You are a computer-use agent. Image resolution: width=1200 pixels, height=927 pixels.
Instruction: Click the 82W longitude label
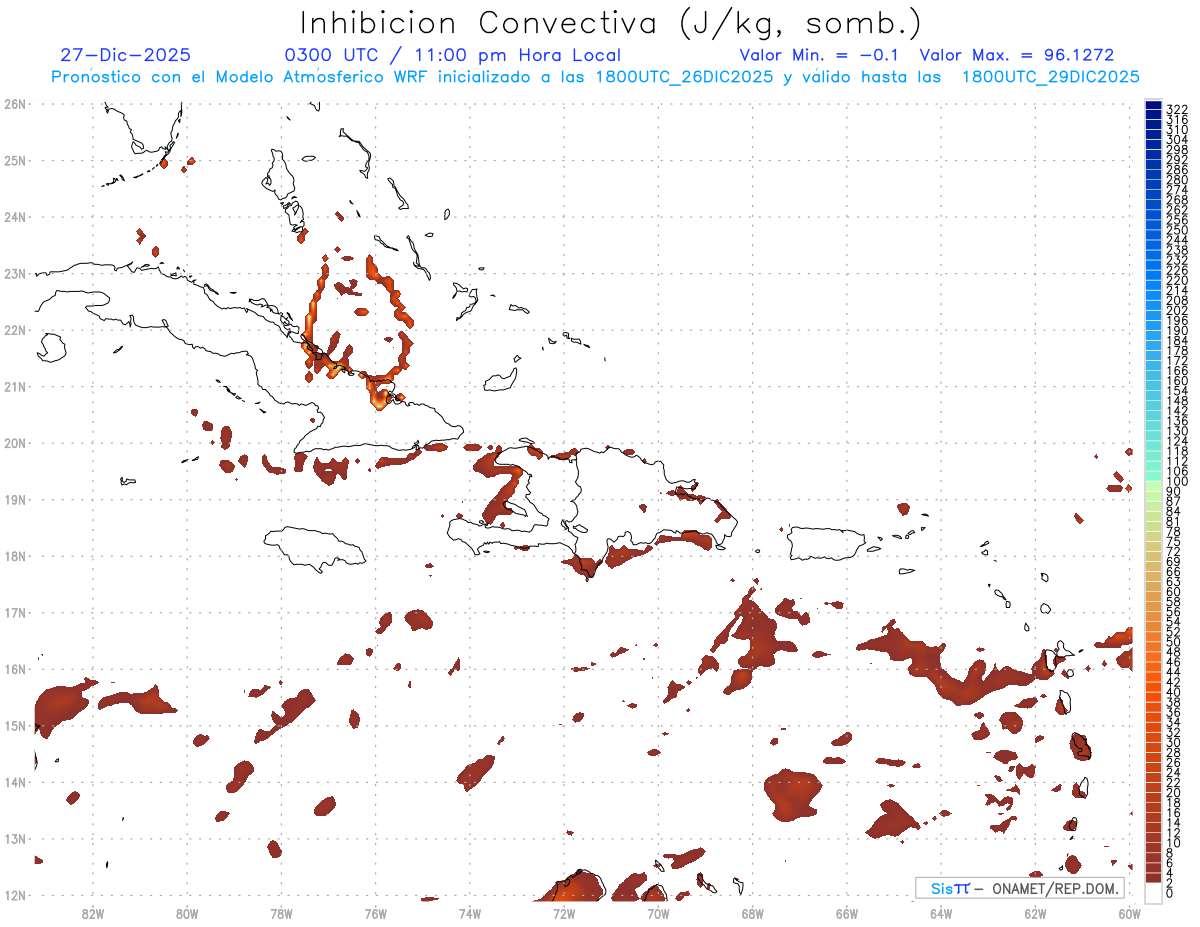pos(92,912)
